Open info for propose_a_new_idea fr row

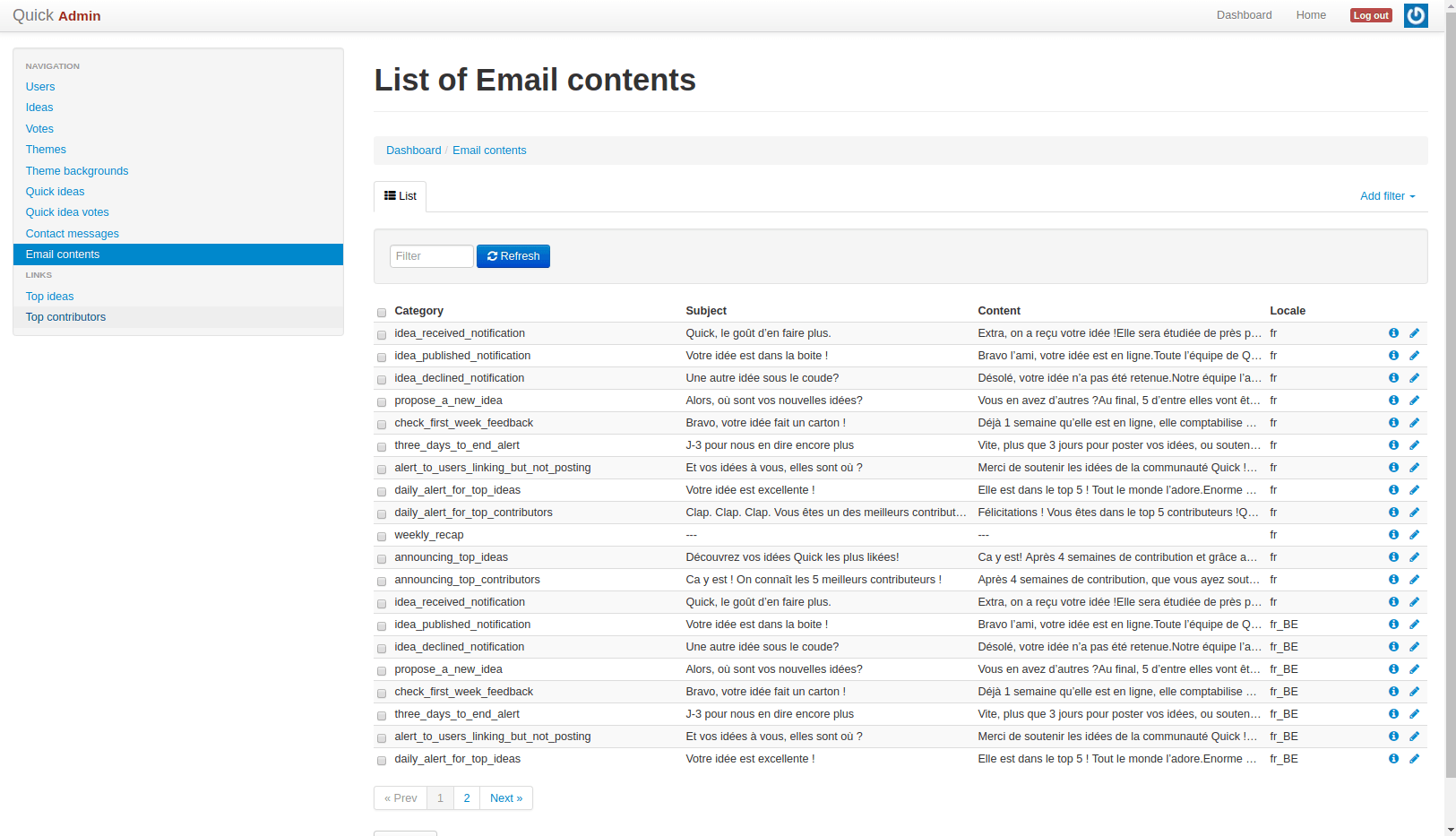click(1393, 401)
